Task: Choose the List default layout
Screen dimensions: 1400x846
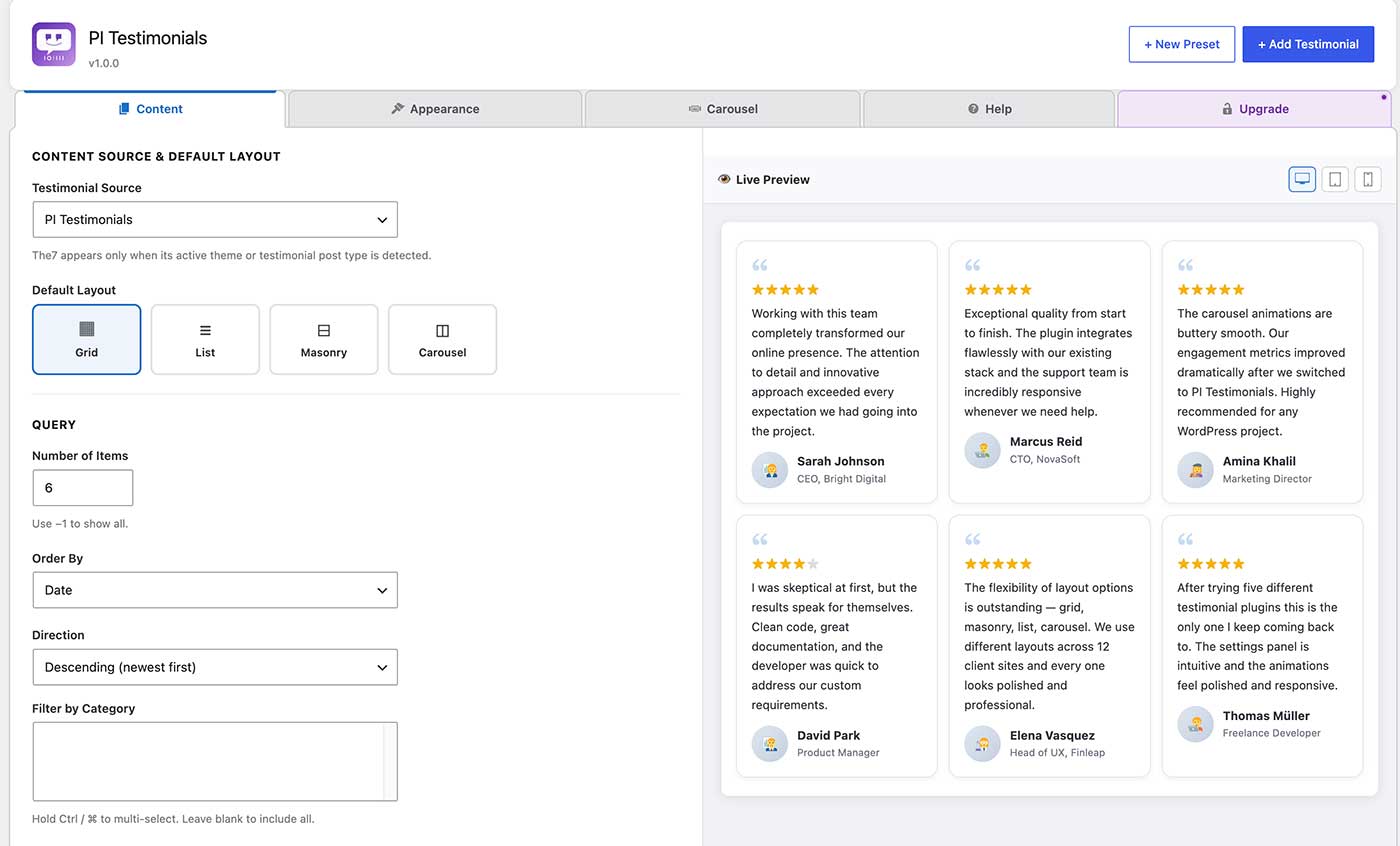Action: click(205, 339)
